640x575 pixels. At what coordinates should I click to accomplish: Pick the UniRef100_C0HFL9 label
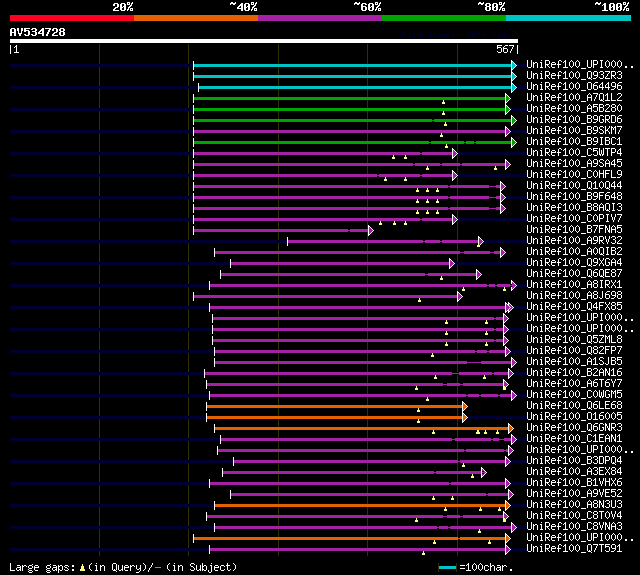[x=574, y=175]
